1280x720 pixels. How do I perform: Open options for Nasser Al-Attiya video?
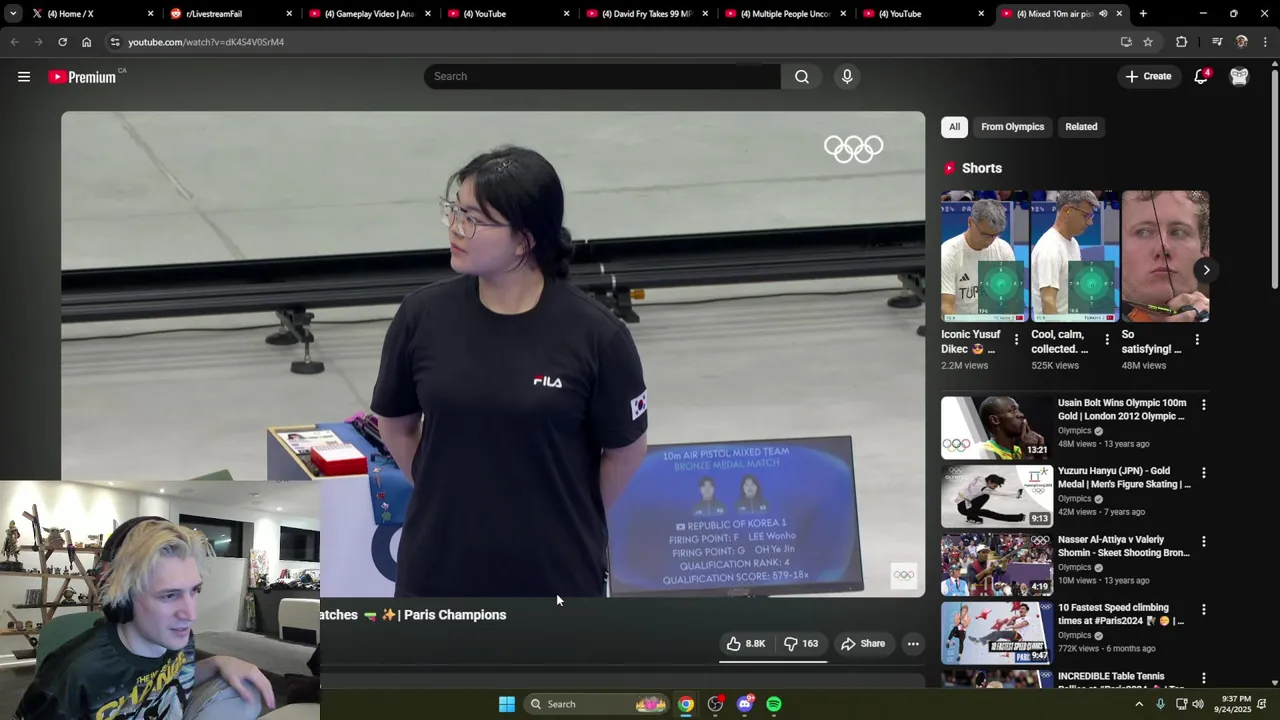click(1203, 542)
